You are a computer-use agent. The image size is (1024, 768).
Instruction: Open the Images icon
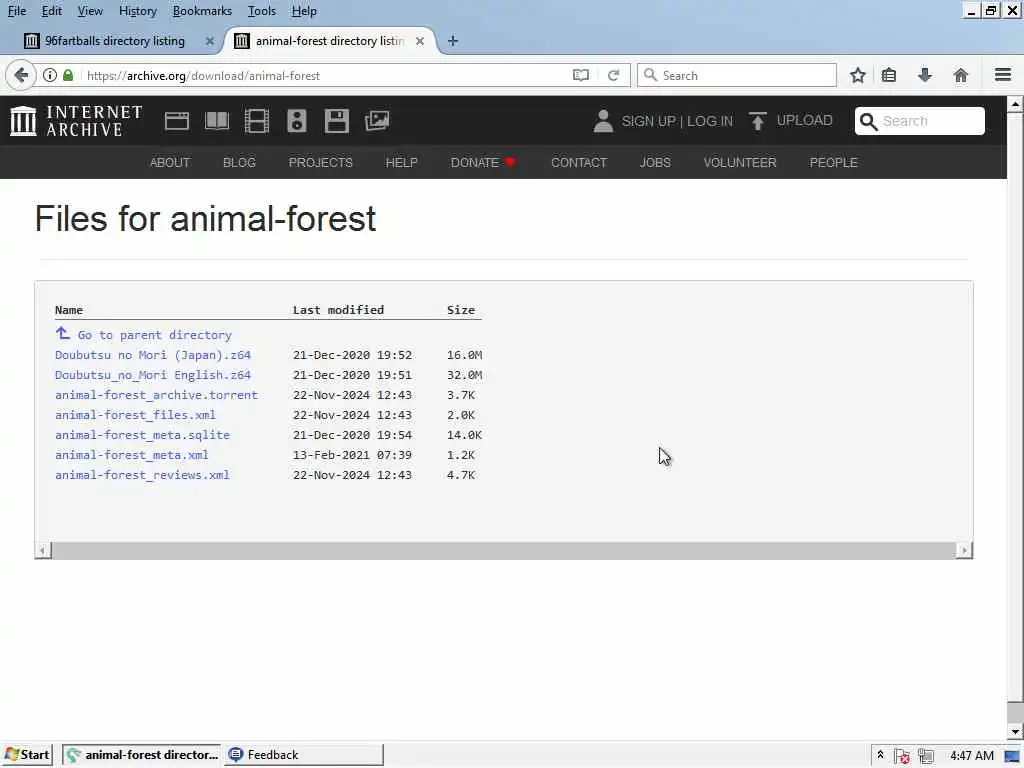tap(377, 121)
